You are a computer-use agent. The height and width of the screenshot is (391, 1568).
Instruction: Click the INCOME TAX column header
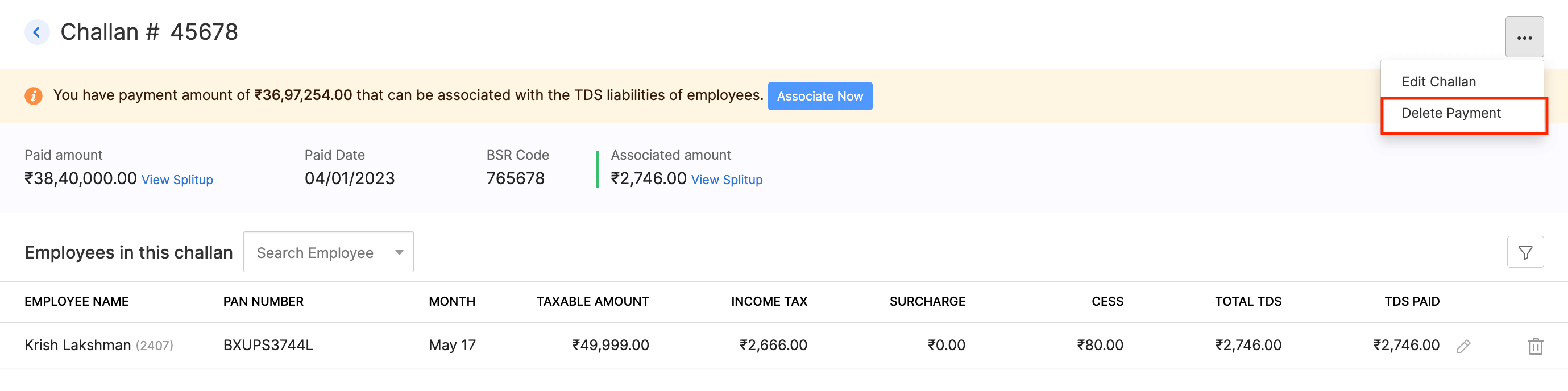pos(769,302)
